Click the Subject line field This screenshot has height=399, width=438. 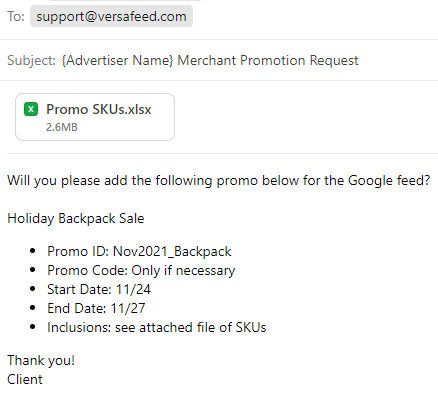(x=219, y=60)
